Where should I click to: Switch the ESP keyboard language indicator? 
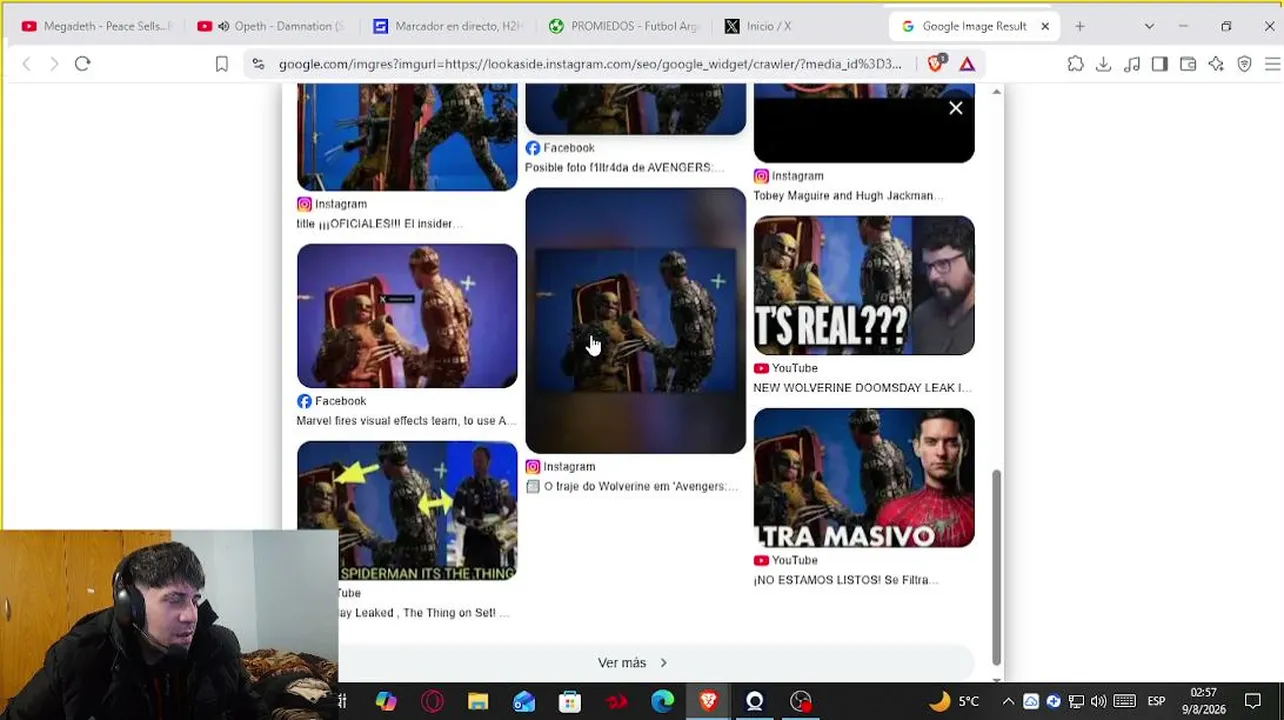[x=1156, y=702]
